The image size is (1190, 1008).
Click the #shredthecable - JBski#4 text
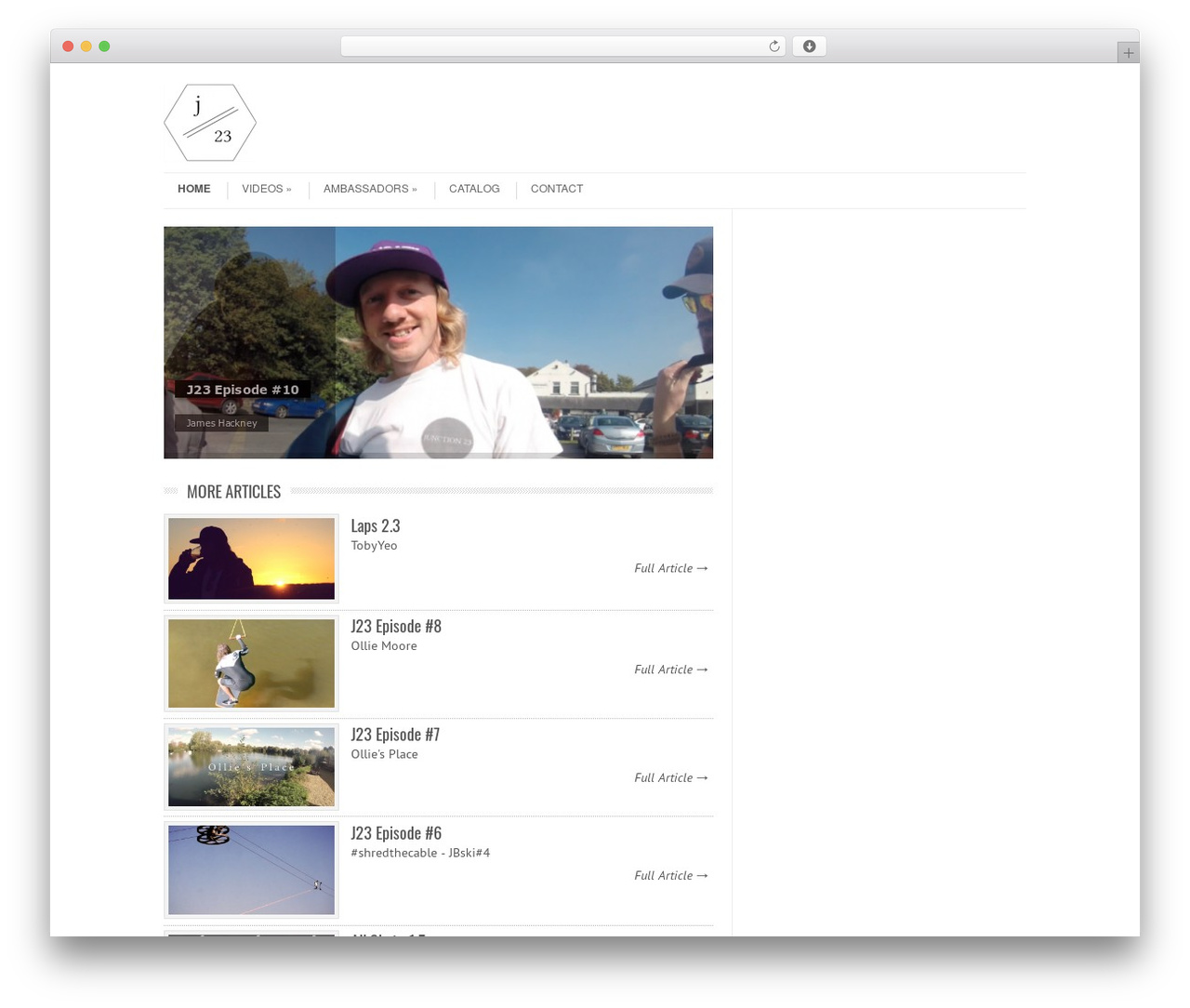(x=420, y=853)
